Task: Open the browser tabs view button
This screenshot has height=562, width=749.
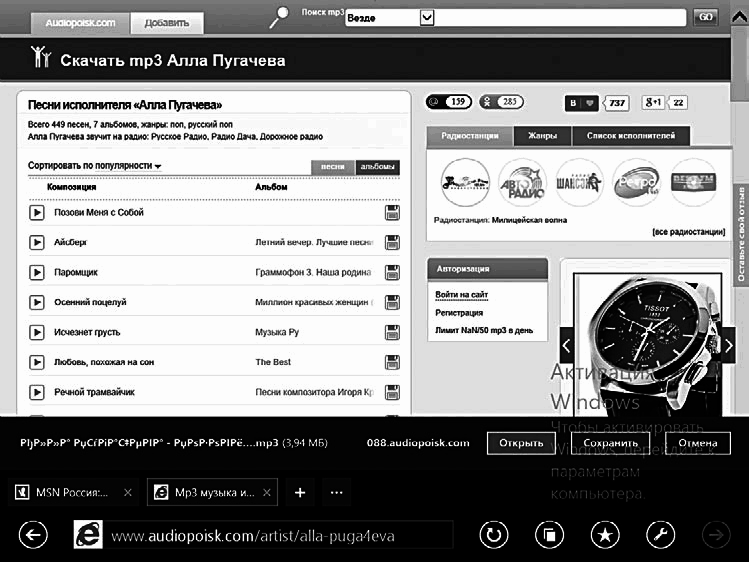Action: tap(549, 535)
